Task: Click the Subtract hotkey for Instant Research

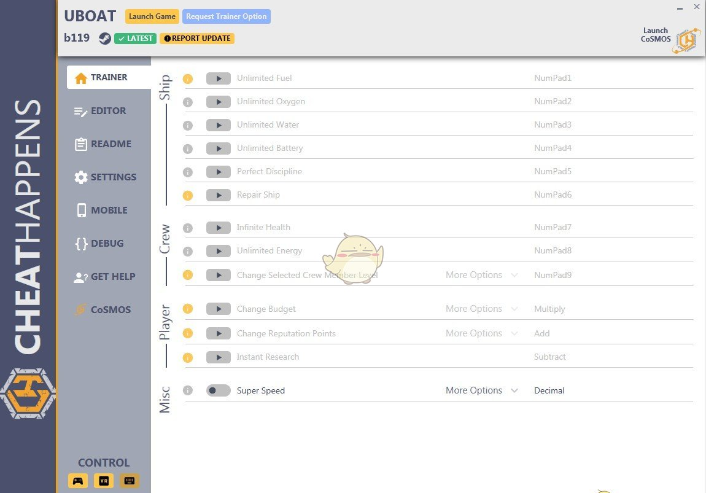Action: point(550,357)
